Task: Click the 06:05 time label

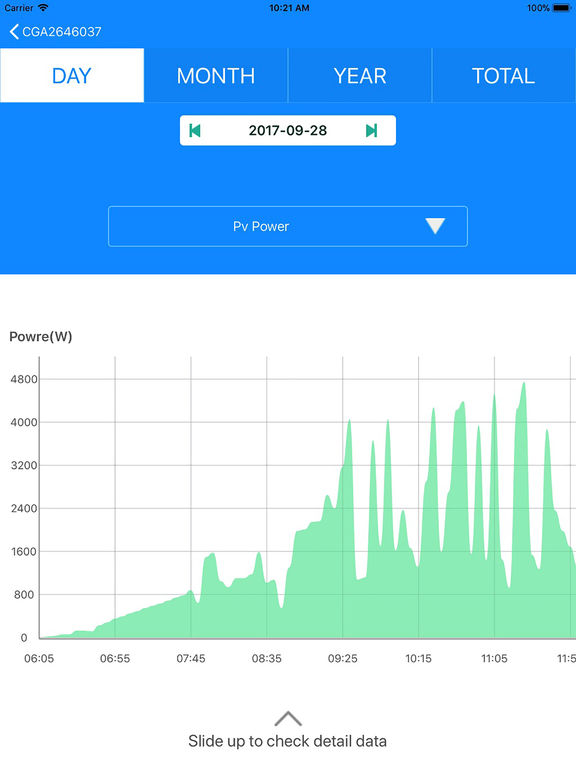Action: (x=39, y=659)
